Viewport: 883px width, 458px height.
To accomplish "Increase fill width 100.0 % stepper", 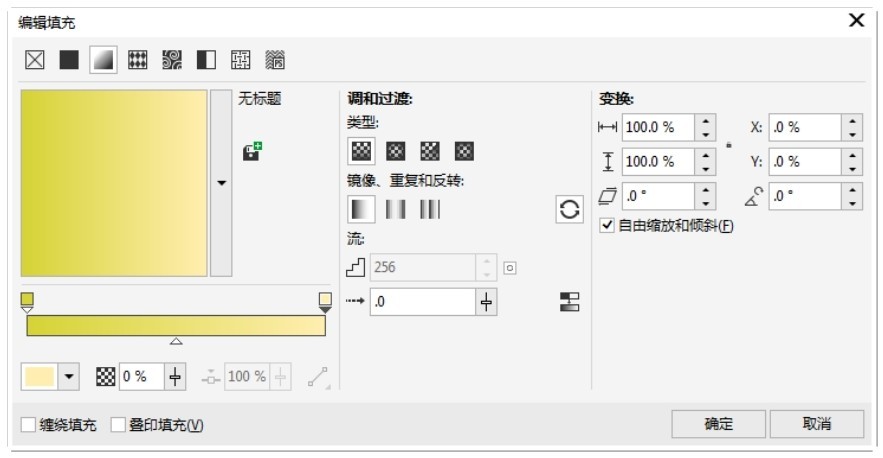I will point(706,121).
